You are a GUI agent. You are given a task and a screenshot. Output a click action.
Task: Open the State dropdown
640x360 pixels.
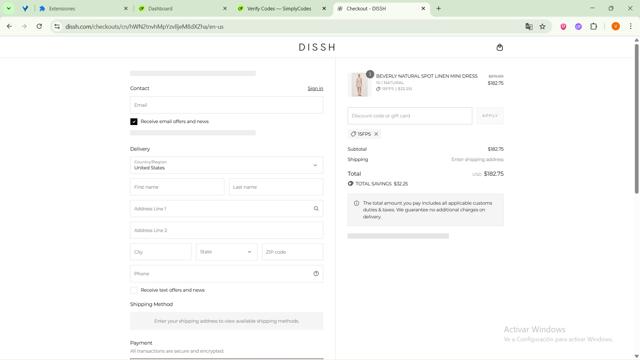(x=227, y=252)
